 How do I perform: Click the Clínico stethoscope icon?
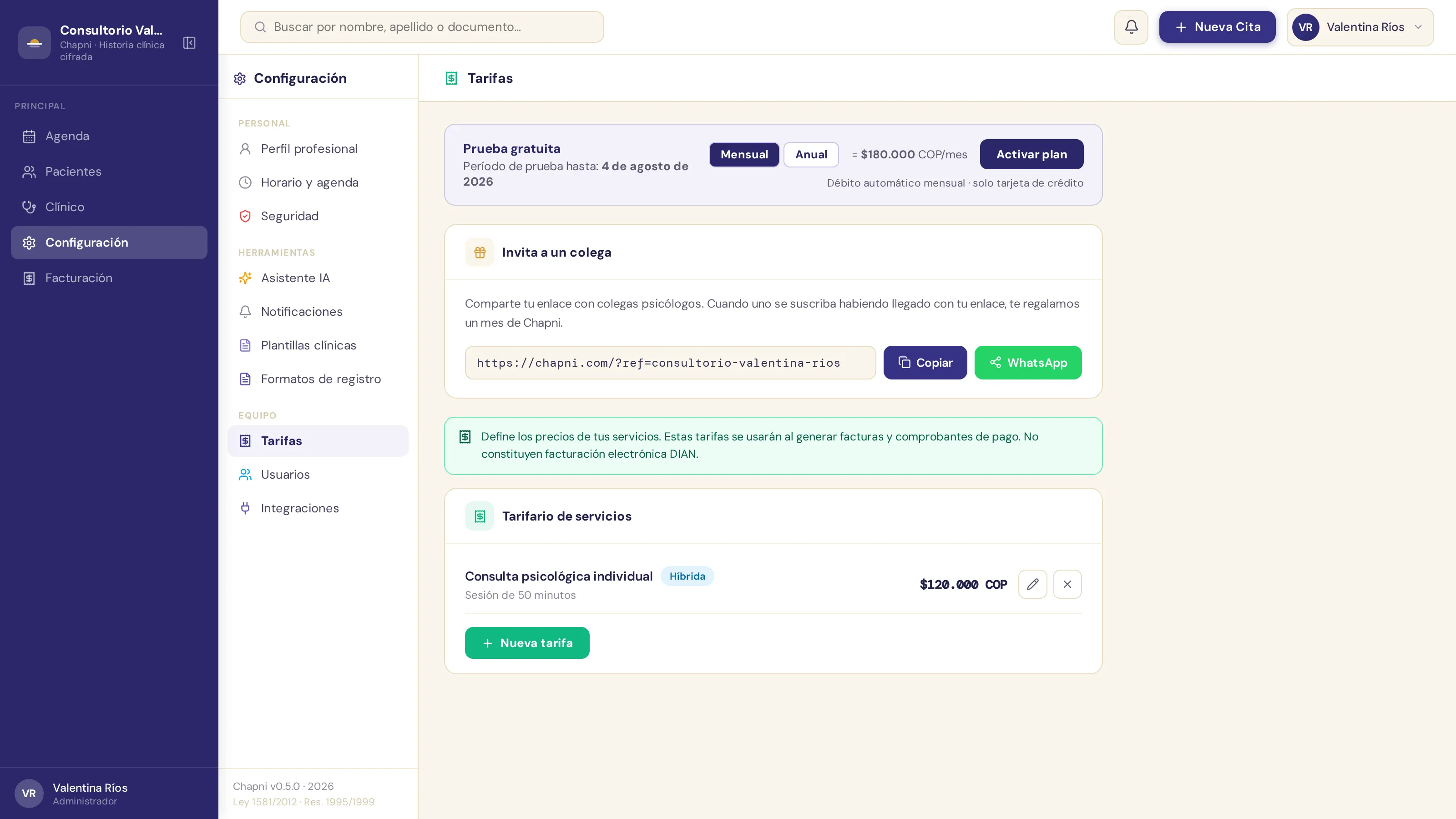click(29, 207)
